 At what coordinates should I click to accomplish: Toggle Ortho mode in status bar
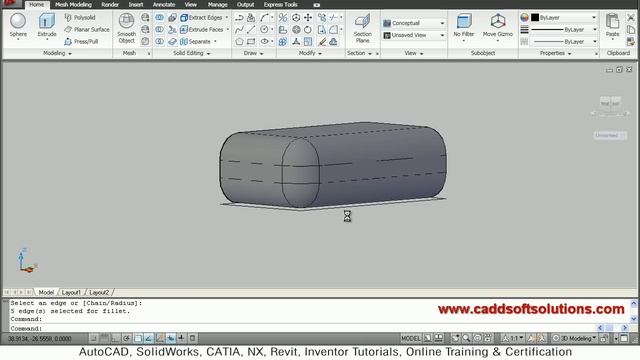(116, 338)
